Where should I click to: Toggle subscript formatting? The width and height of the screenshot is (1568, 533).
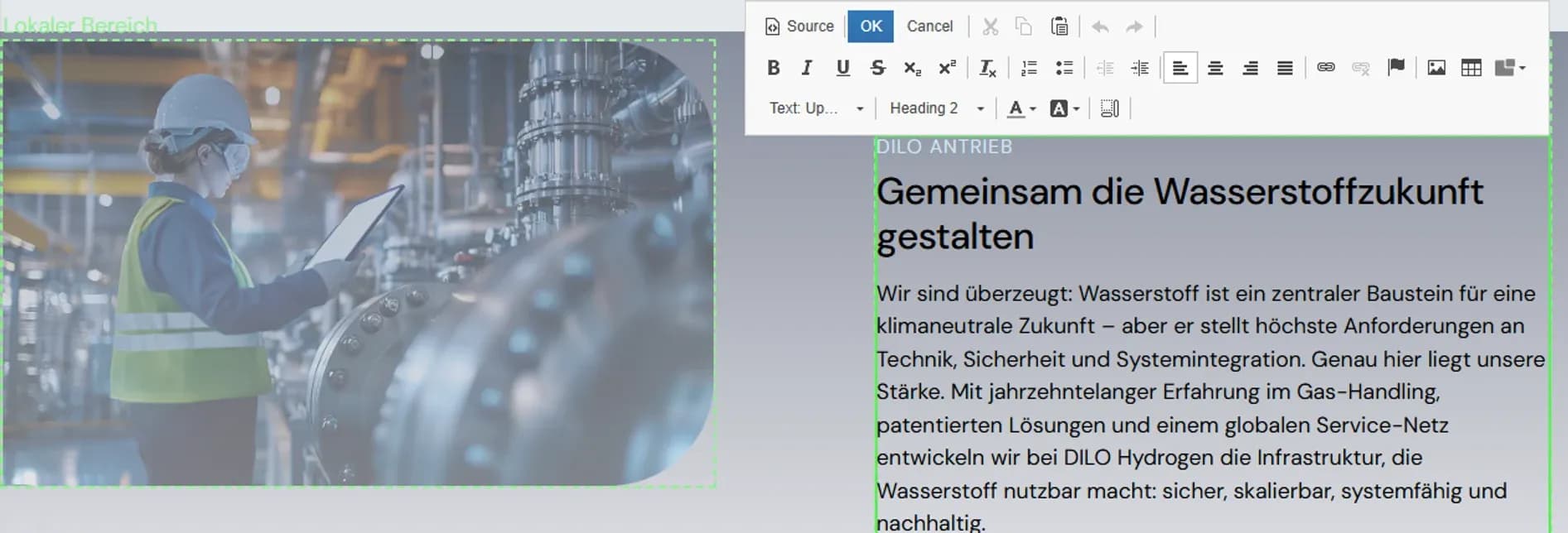912,68
